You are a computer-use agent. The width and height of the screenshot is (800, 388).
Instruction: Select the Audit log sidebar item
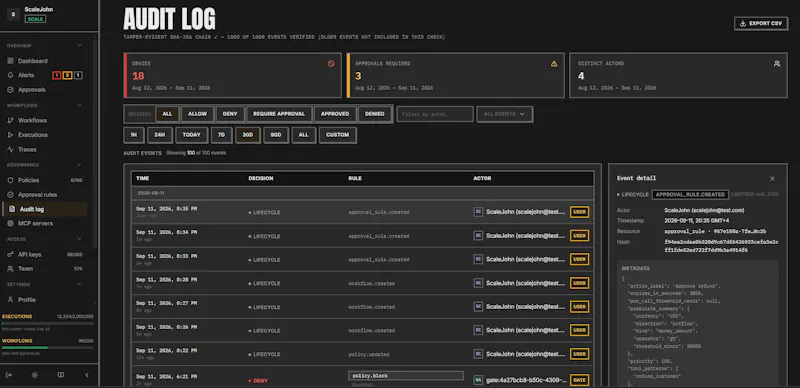pos(45,209)
